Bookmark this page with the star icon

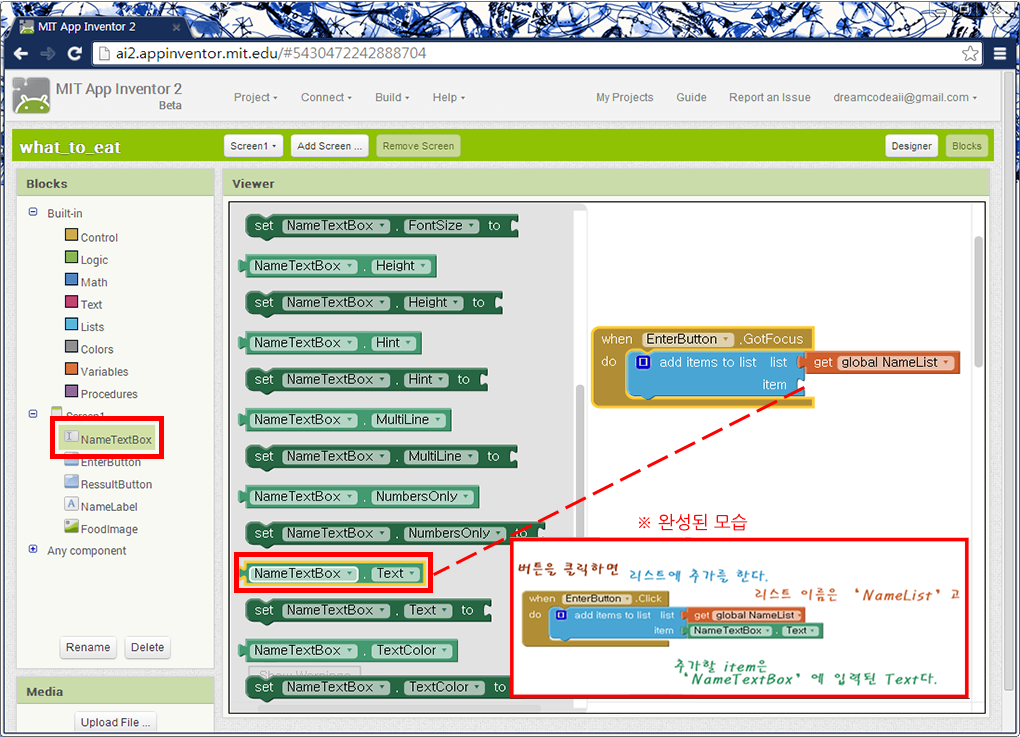click(x=970, y=53)
